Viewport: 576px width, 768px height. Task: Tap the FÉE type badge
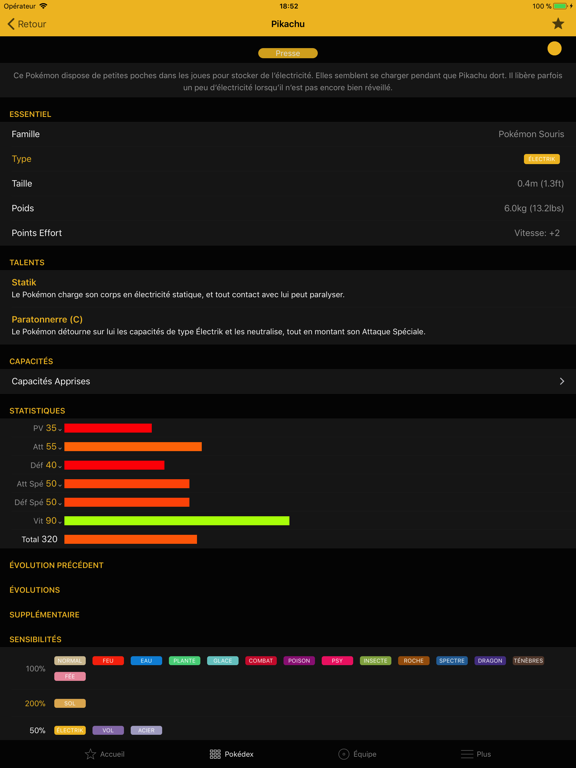point(70,676)
